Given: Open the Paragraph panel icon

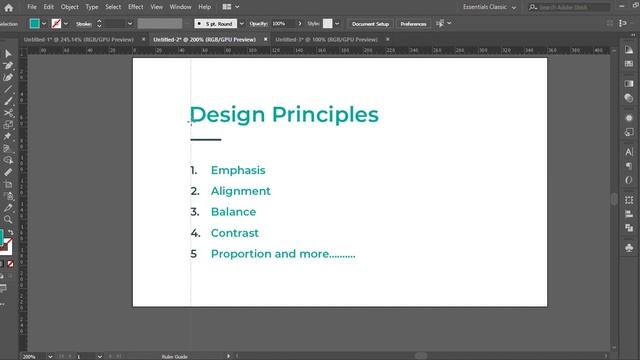Looking at the screenshot, I should pyautogui.click(x=629, y=166).
